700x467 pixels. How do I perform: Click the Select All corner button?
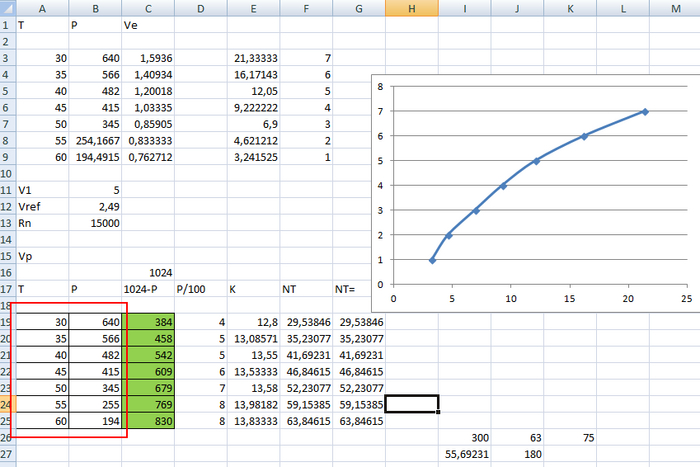coord(8,8)
